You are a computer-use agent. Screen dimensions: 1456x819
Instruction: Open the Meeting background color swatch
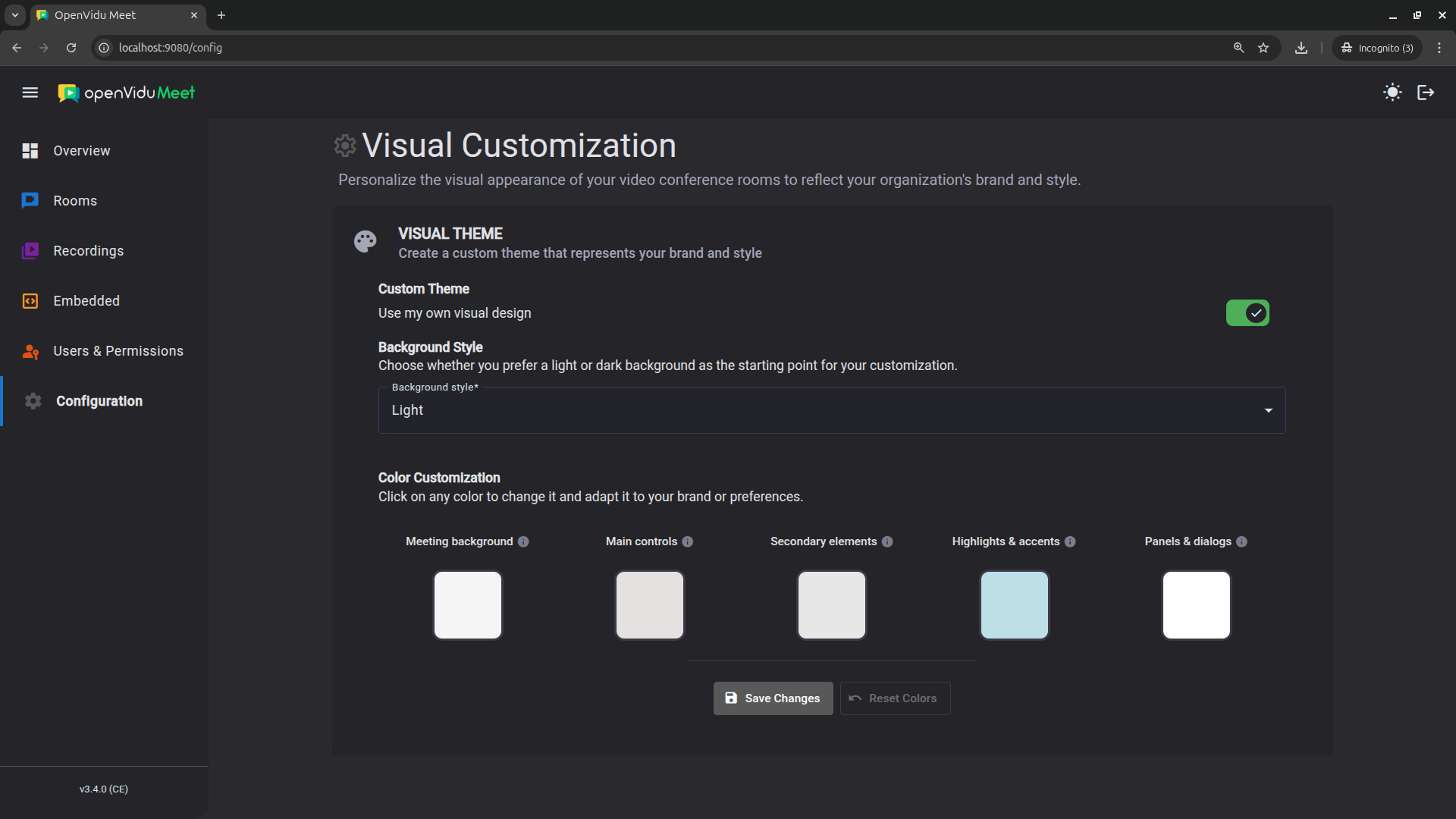[x=468, y=605]
